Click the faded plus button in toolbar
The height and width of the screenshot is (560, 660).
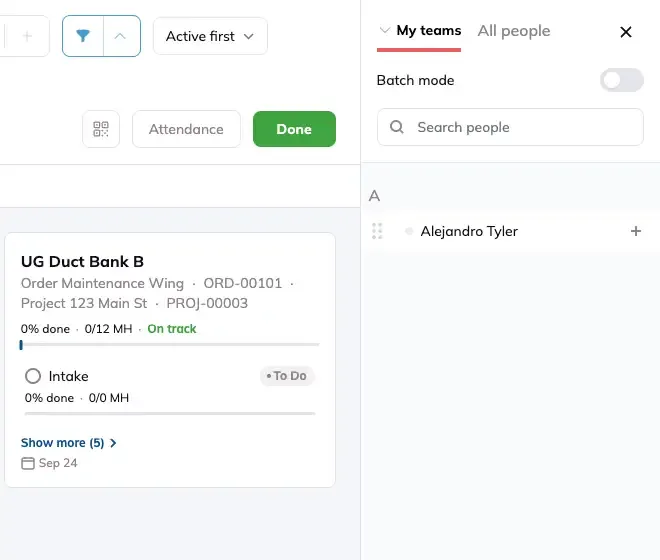tap(27, 36)
